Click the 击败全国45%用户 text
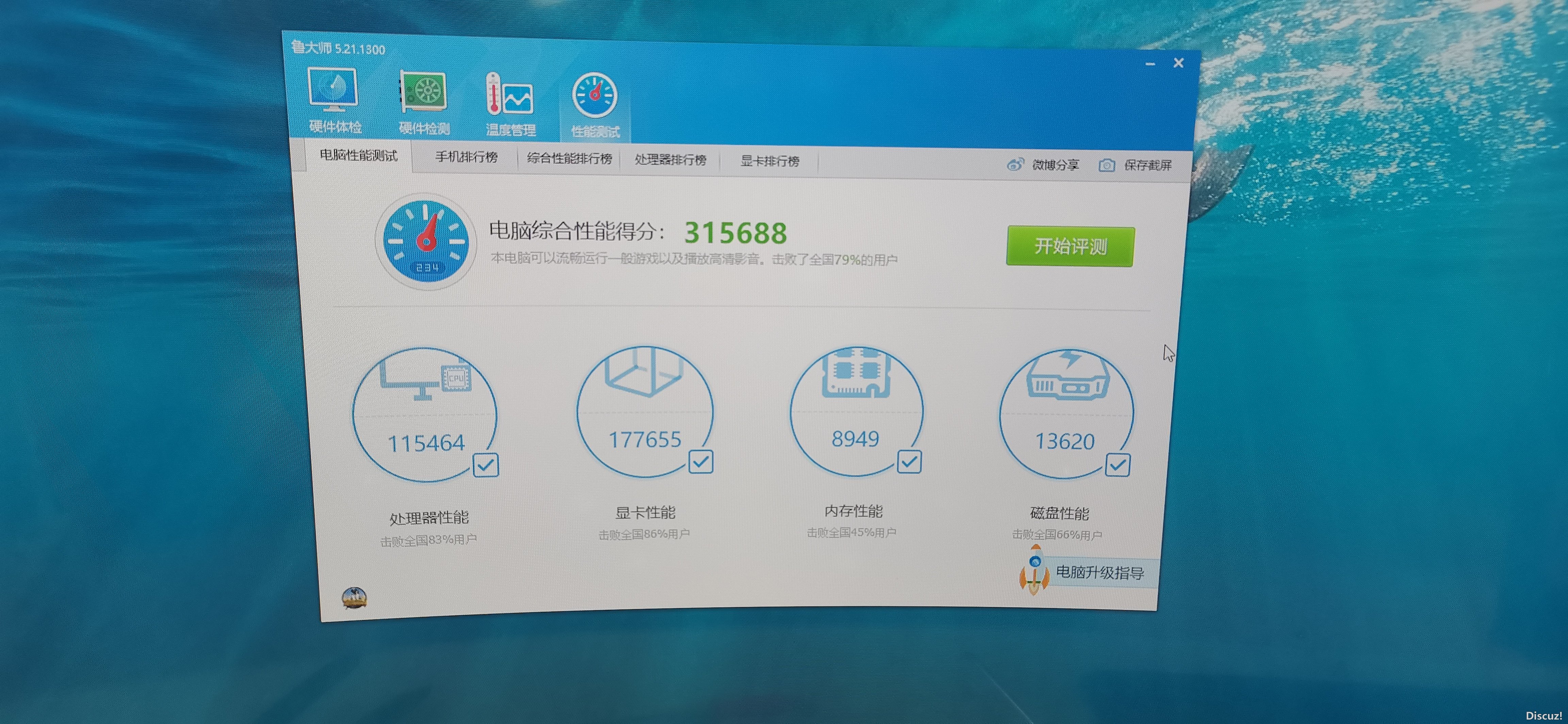 point(852,533)
